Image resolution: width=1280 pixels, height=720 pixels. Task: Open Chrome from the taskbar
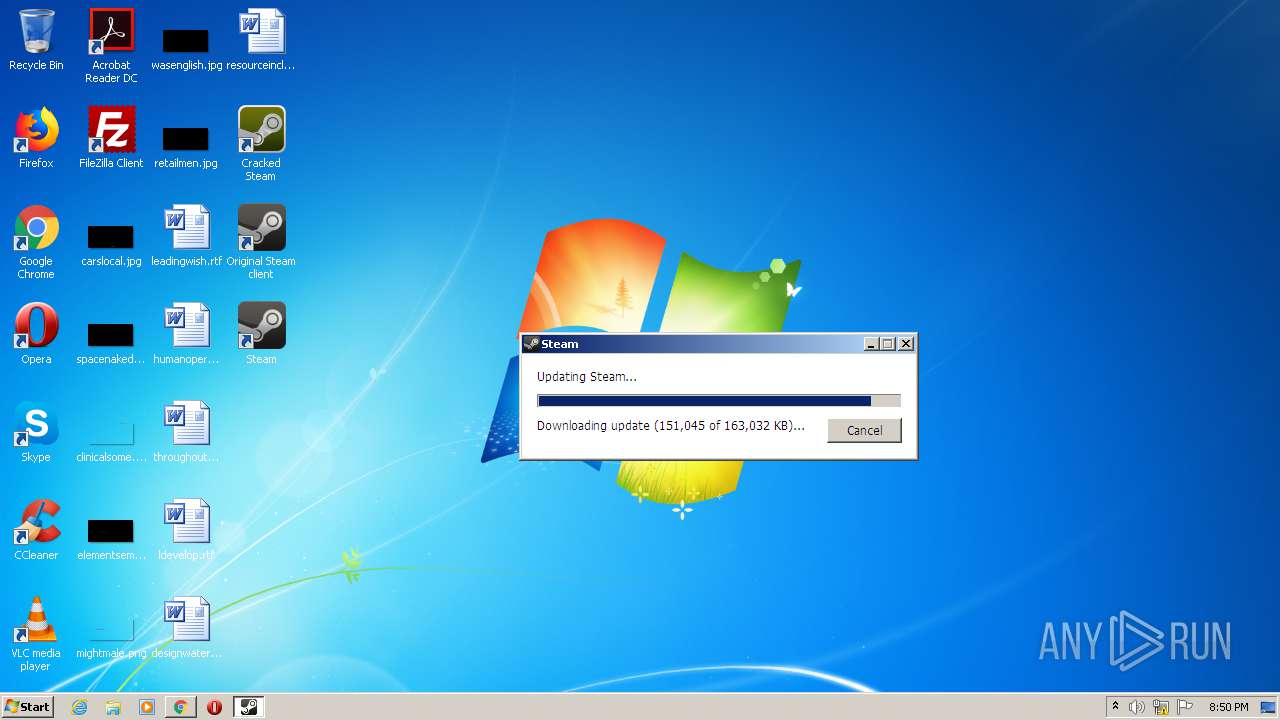click(180, 707)
